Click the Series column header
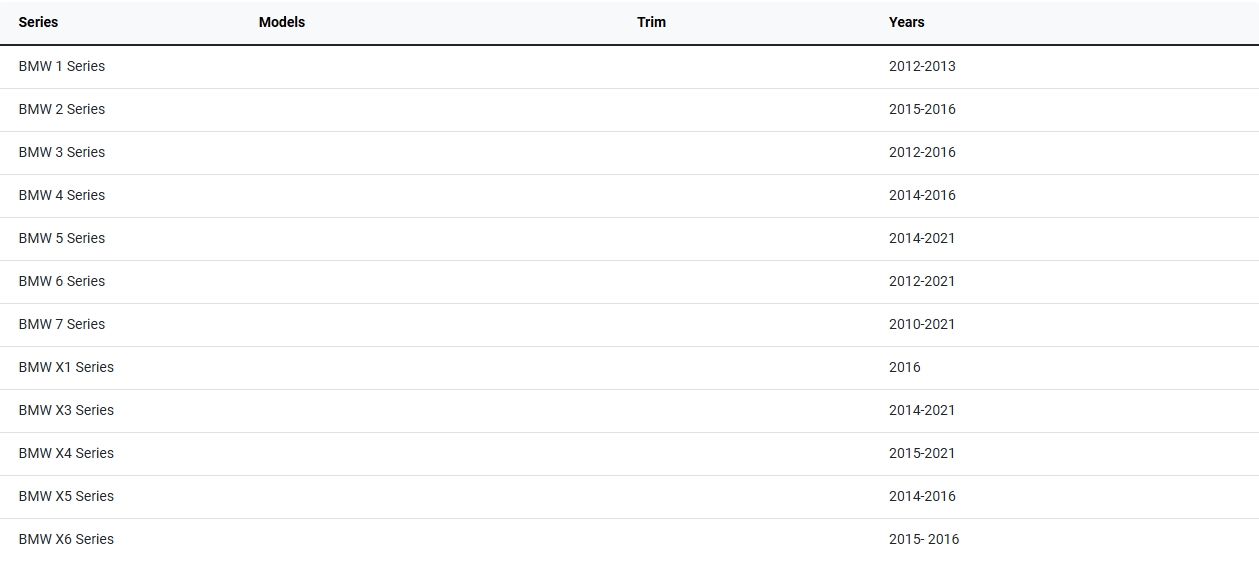 [38, 22]
